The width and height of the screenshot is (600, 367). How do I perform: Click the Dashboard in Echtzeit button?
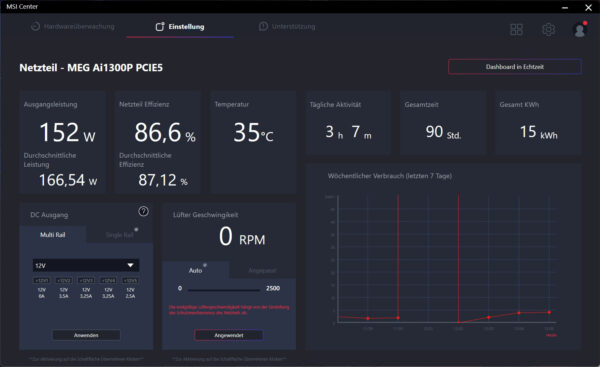(x=515, y=67)
